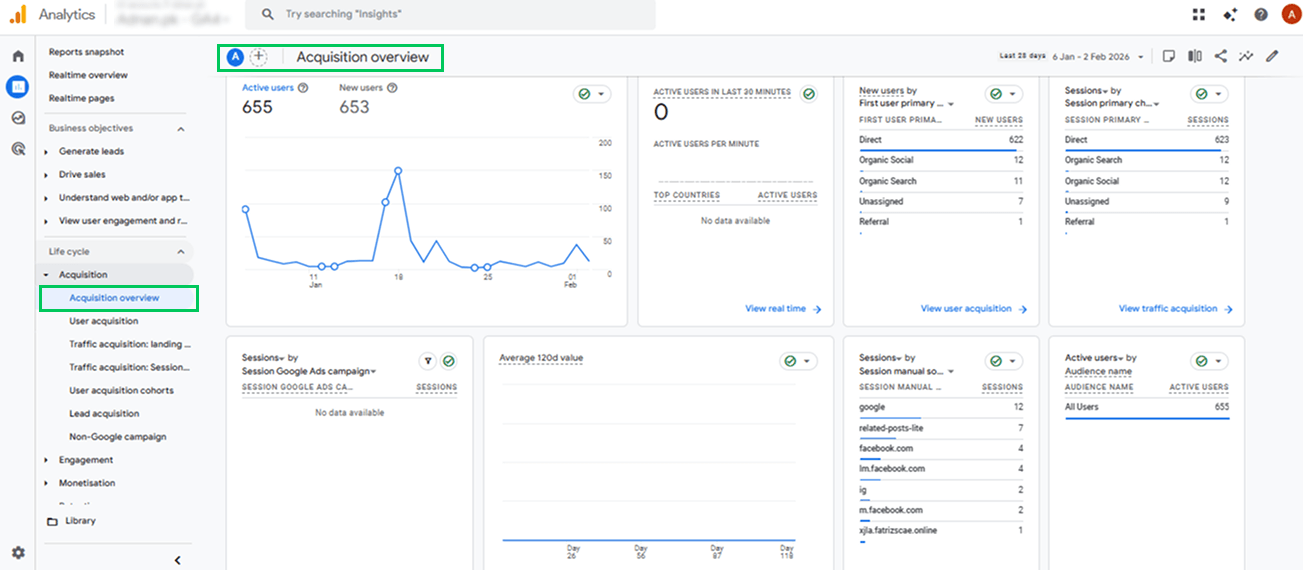This screenshot has width=1303, height=570.
Task: Collapse the Life cycle section
Action: click(x=181, y=252)
